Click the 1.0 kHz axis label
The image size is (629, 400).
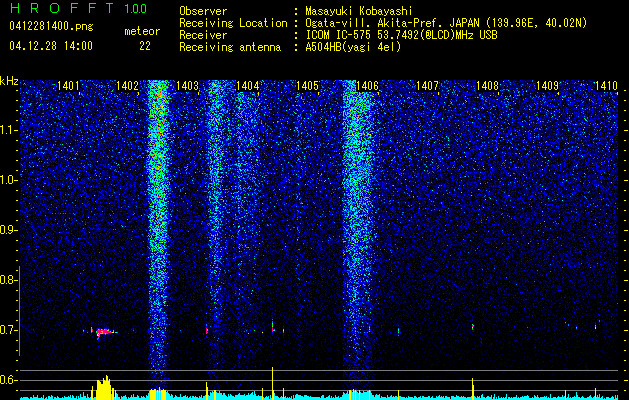tap(7, 180)
